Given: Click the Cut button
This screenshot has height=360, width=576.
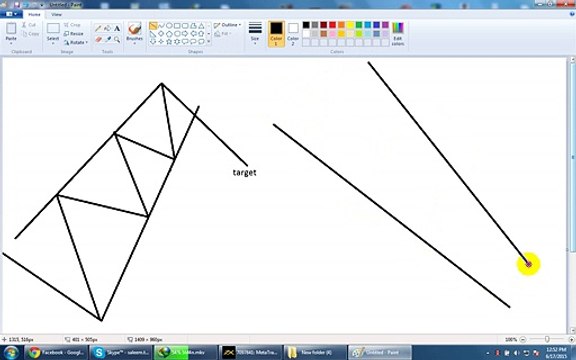Looking at the screenshot, I should pos(29,25).
